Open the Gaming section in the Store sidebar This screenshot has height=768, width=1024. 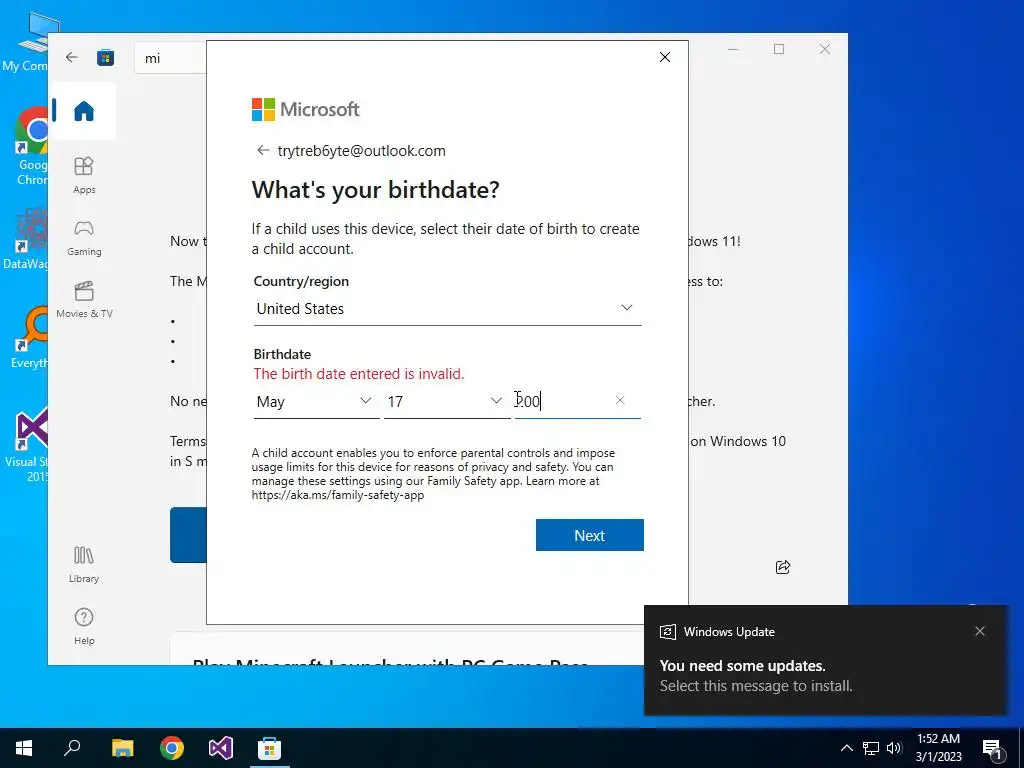pos(84,238)
